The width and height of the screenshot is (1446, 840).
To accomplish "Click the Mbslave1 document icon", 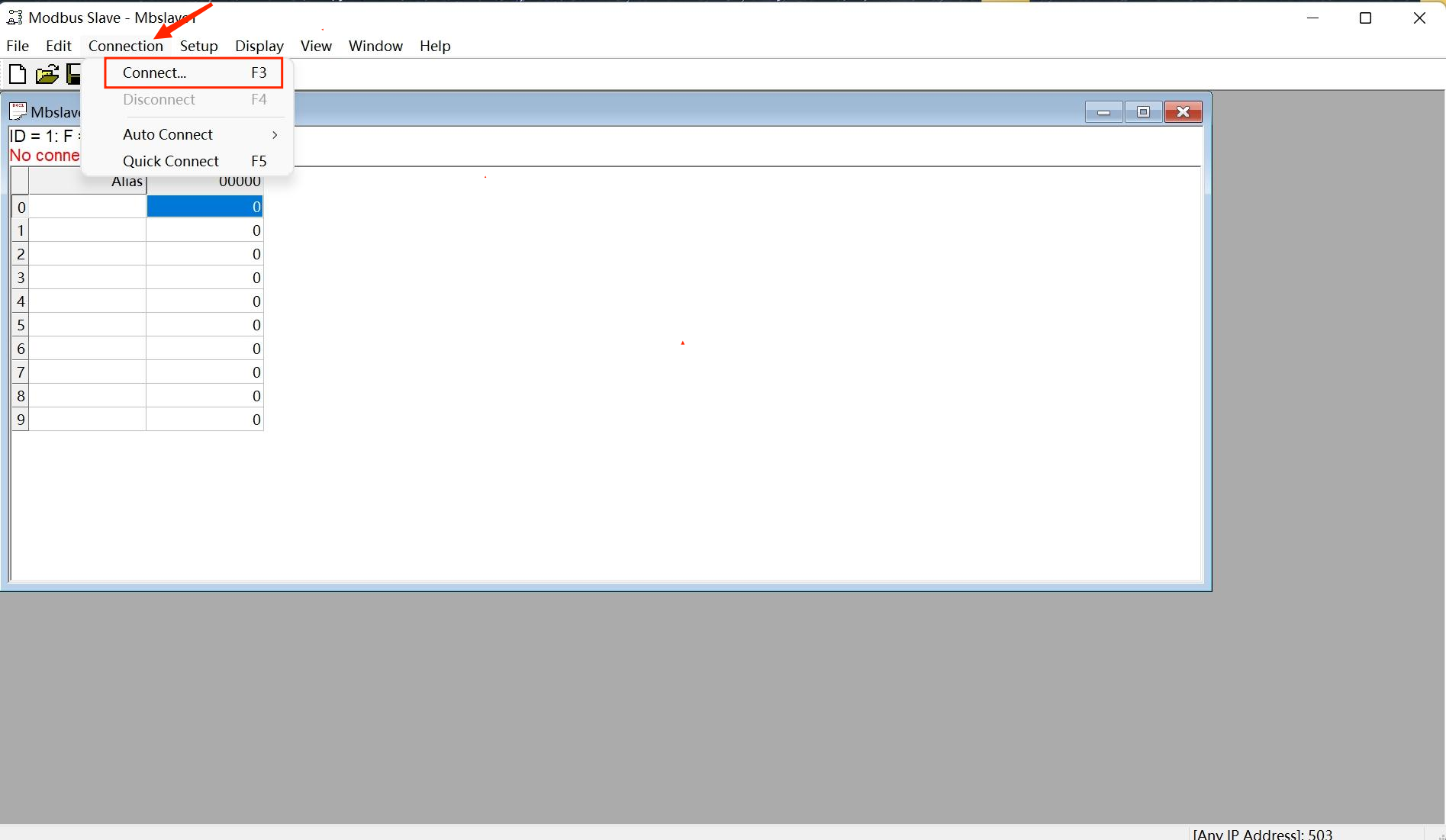I will (18, 111).
